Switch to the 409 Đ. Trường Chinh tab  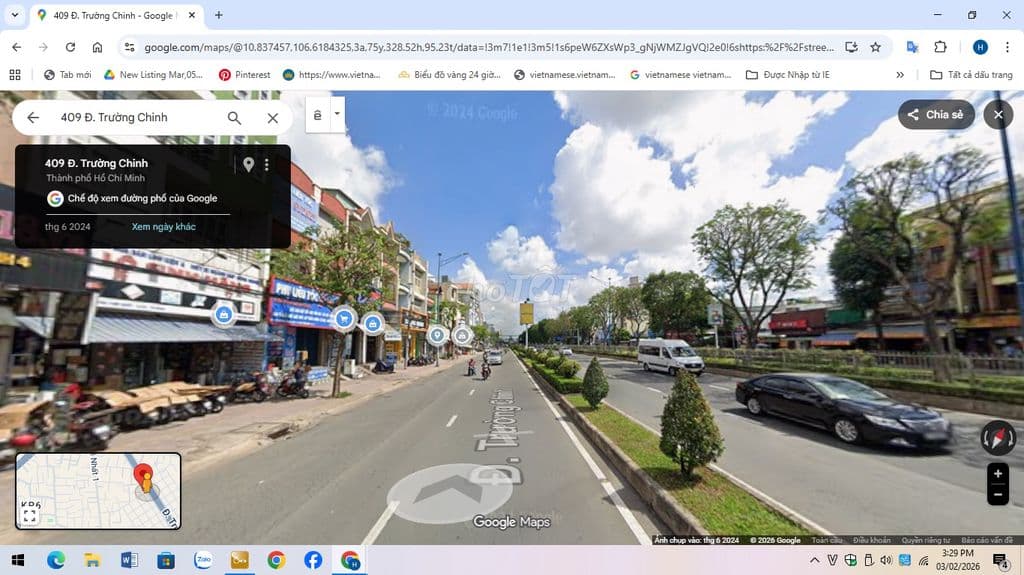point(110,15)
